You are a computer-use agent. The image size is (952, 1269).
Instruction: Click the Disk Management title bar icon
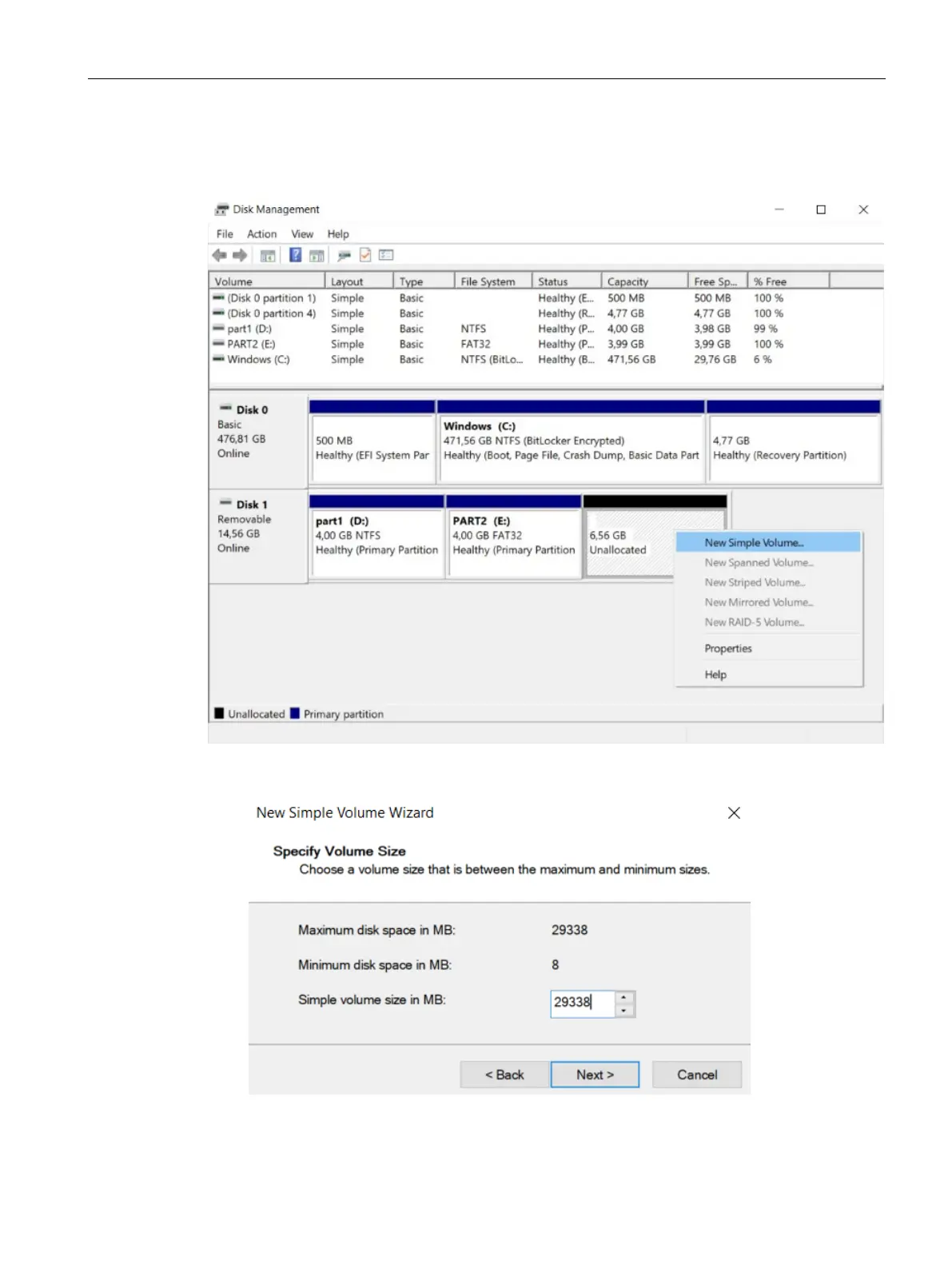[x=221, y=210]
